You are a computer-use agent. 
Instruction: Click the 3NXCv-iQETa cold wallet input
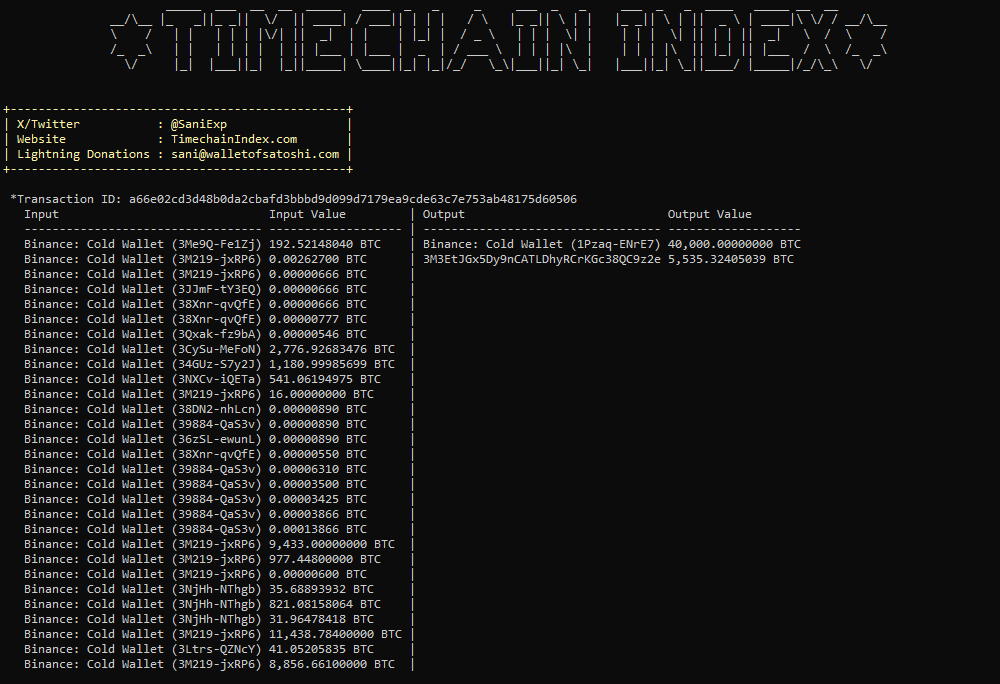point(133,378)
